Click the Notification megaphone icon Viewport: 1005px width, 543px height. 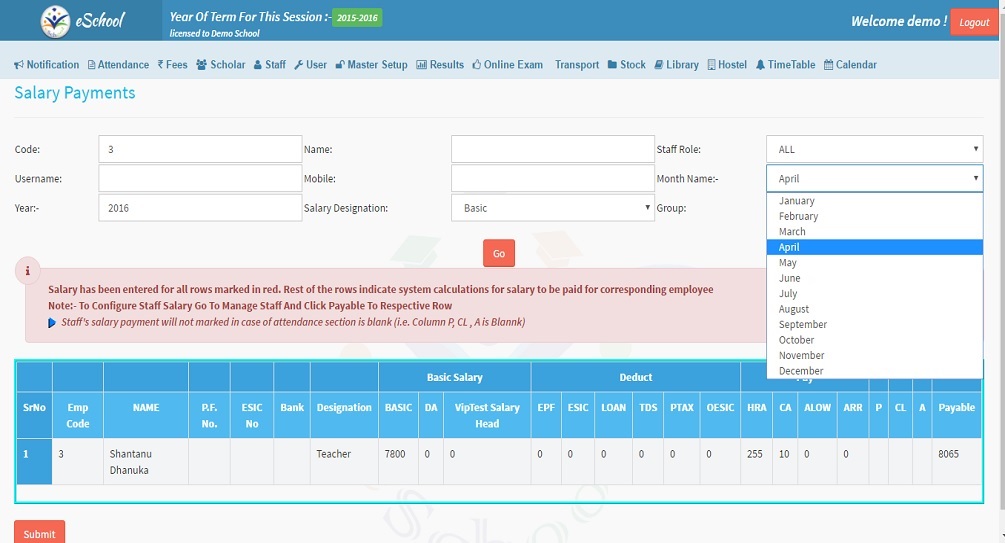click(19, 65)
